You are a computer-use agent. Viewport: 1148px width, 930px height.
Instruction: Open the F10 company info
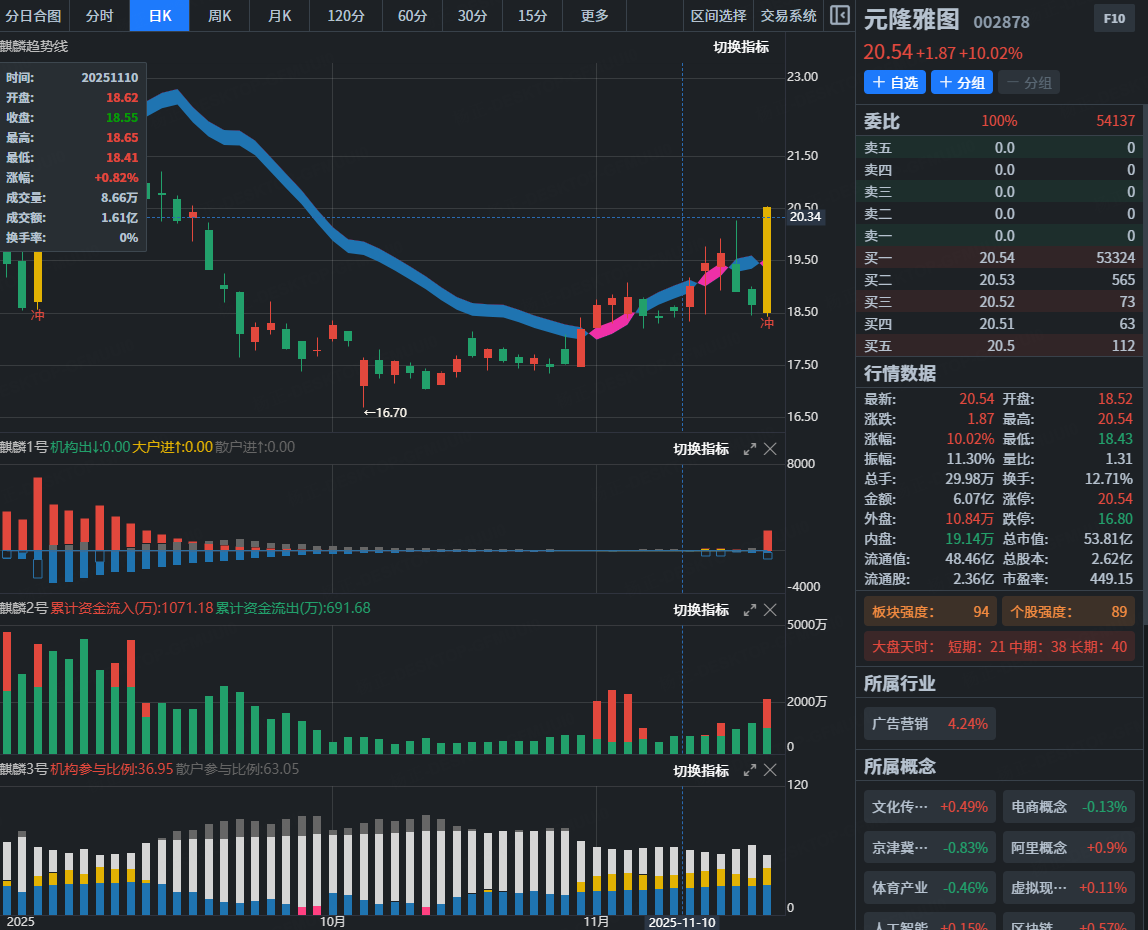click(1113, 19)
